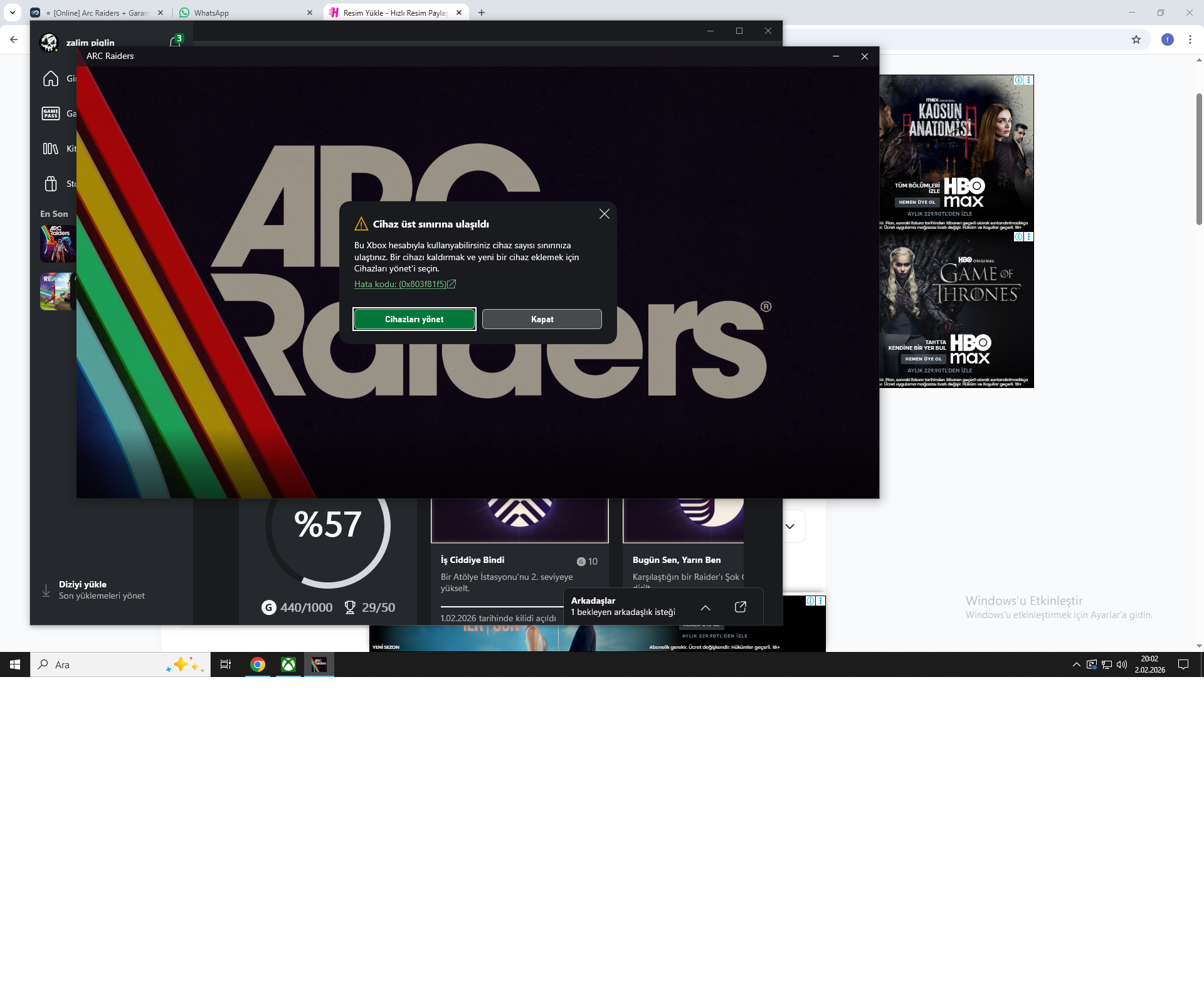Screen dimensions: 1204x1003
Task: Minimize the ARC Raiders window
Action: pos(836,56)
